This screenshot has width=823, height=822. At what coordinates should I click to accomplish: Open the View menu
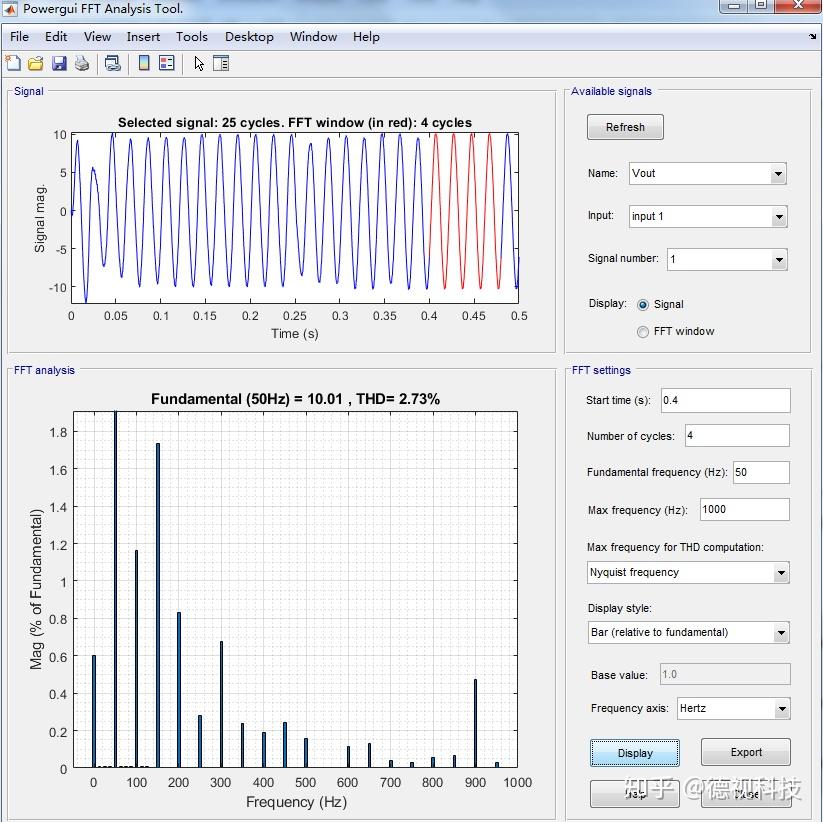pyautogui.click(x=97, y=37)
